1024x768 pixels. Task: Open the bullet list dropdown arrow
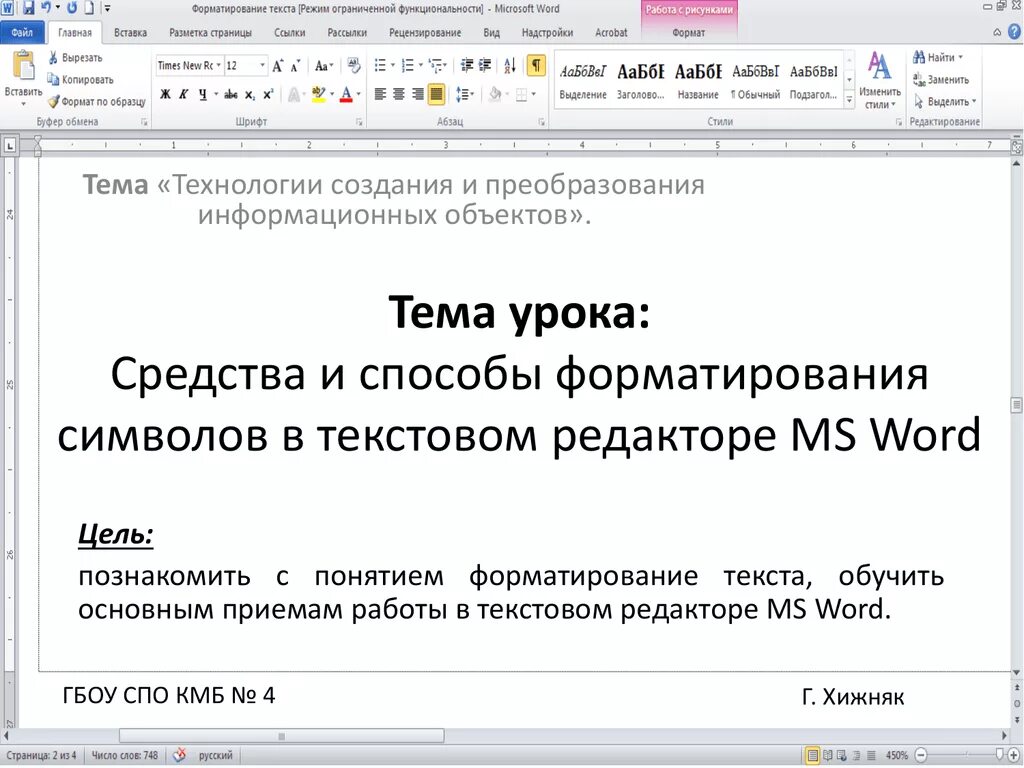pyautogui.click(x=392, y=65)
